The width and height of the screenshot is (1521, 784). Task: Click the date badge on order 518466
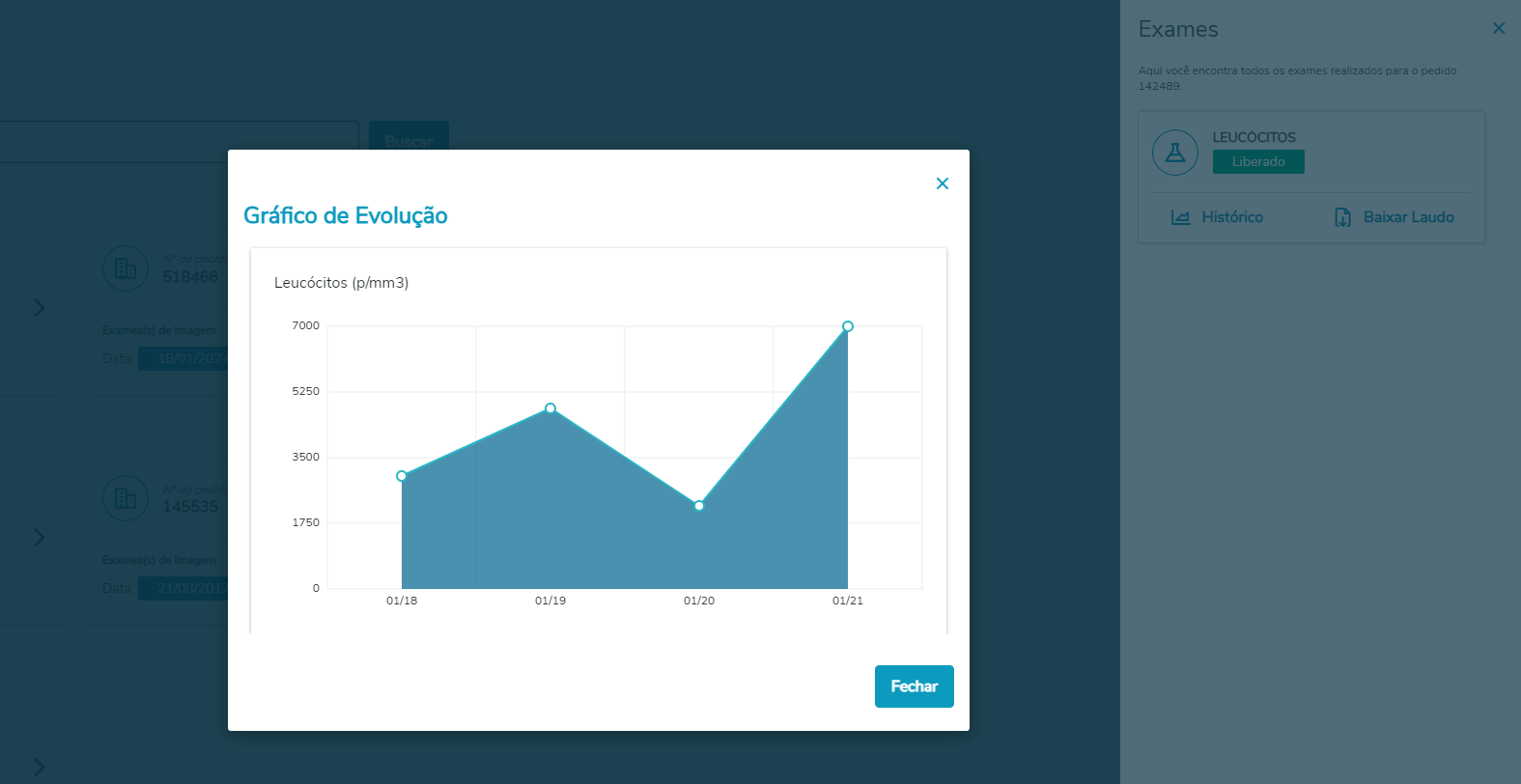183,358
